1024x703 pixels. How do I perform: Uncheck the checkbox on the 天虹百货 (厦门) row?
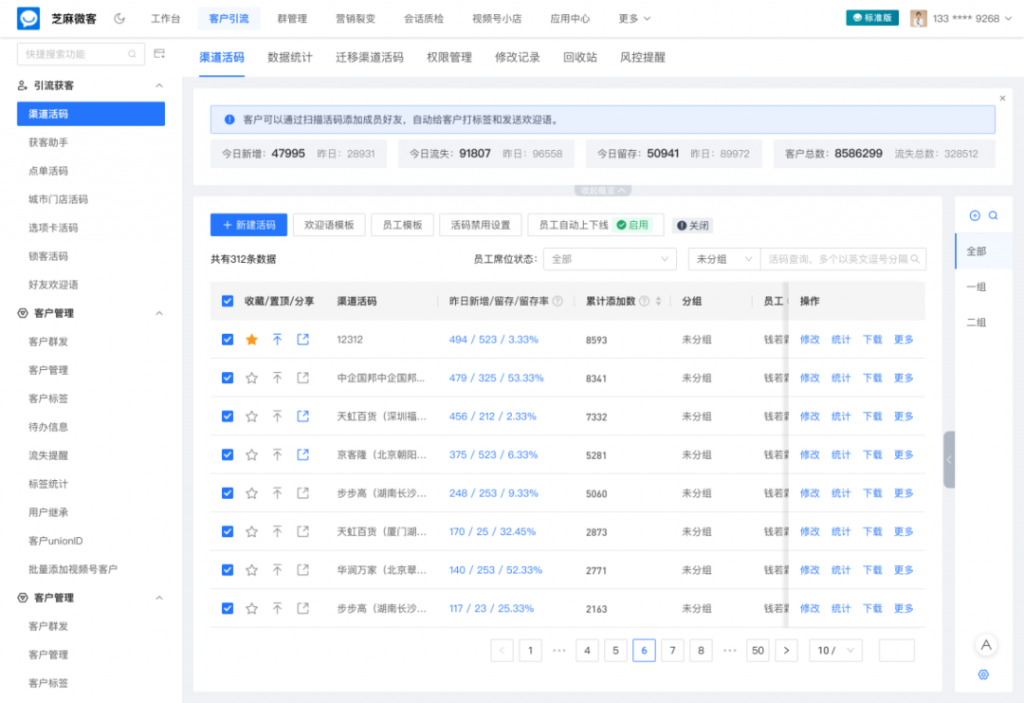[x=227, y=531]
